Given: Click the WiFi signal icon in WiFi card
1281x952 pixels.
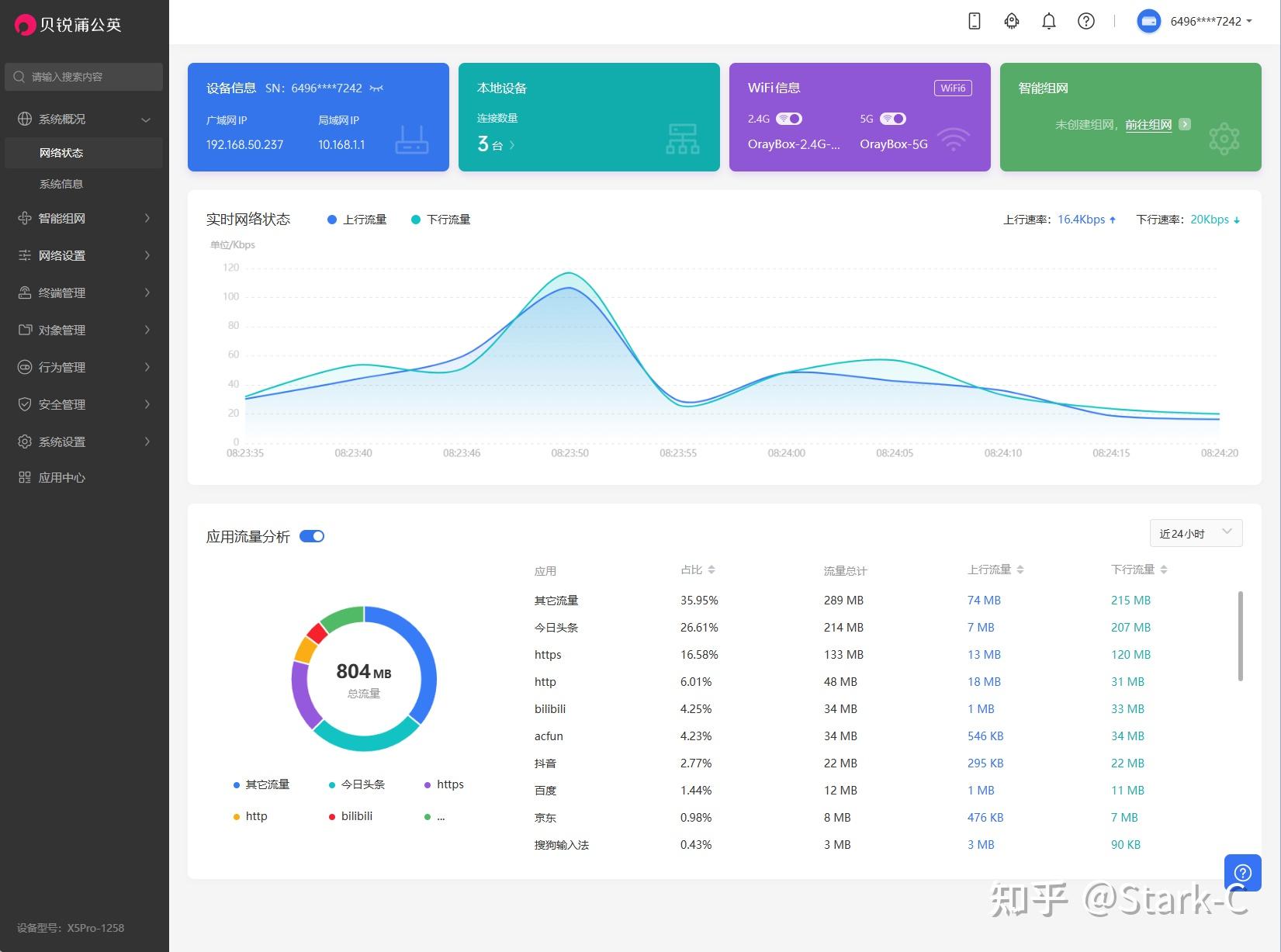Looking at the screenshot, I should [954, 140].
